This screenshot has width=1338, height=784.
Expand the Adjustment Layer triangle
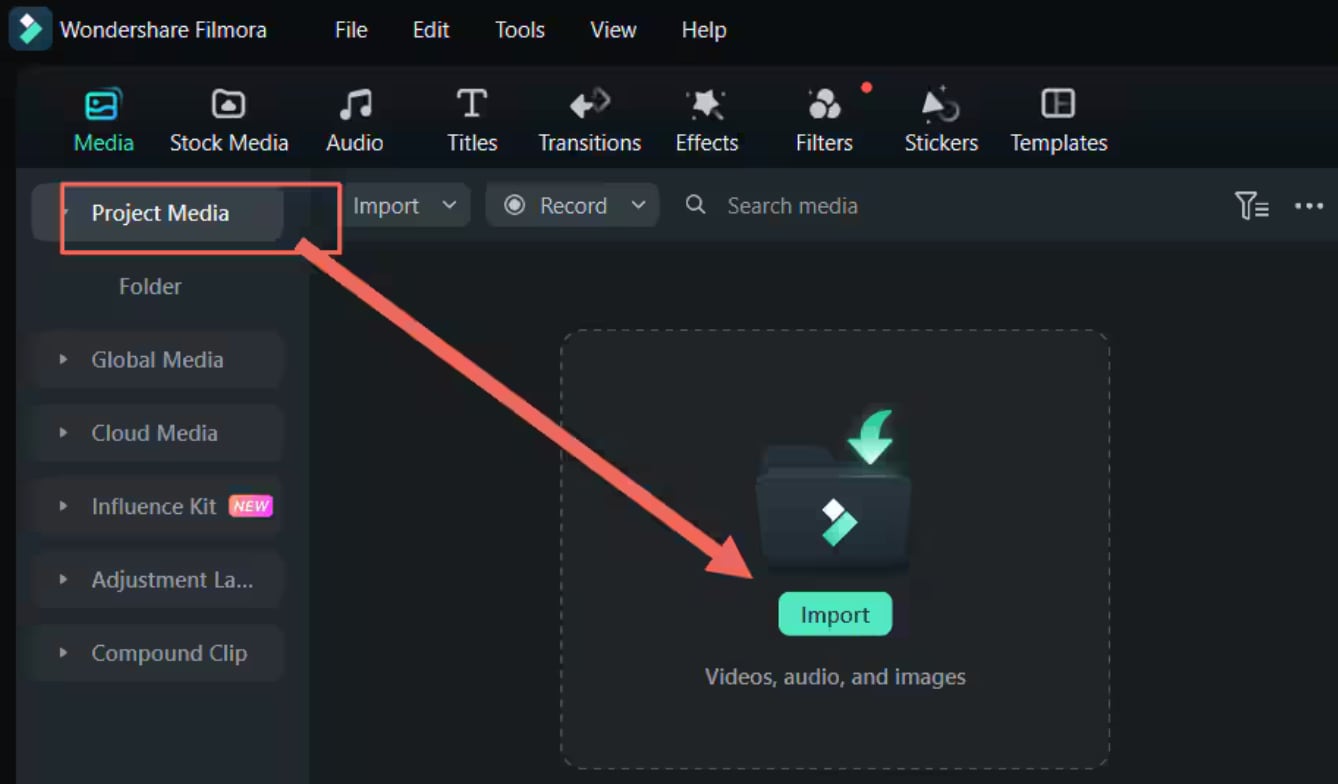click(x=63, y=580)
